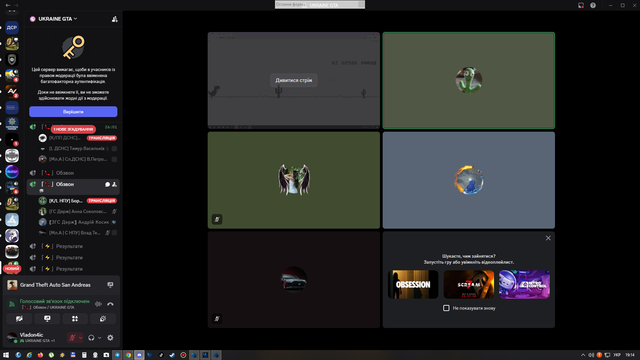Disconnect from the voice call

point(110,304)
